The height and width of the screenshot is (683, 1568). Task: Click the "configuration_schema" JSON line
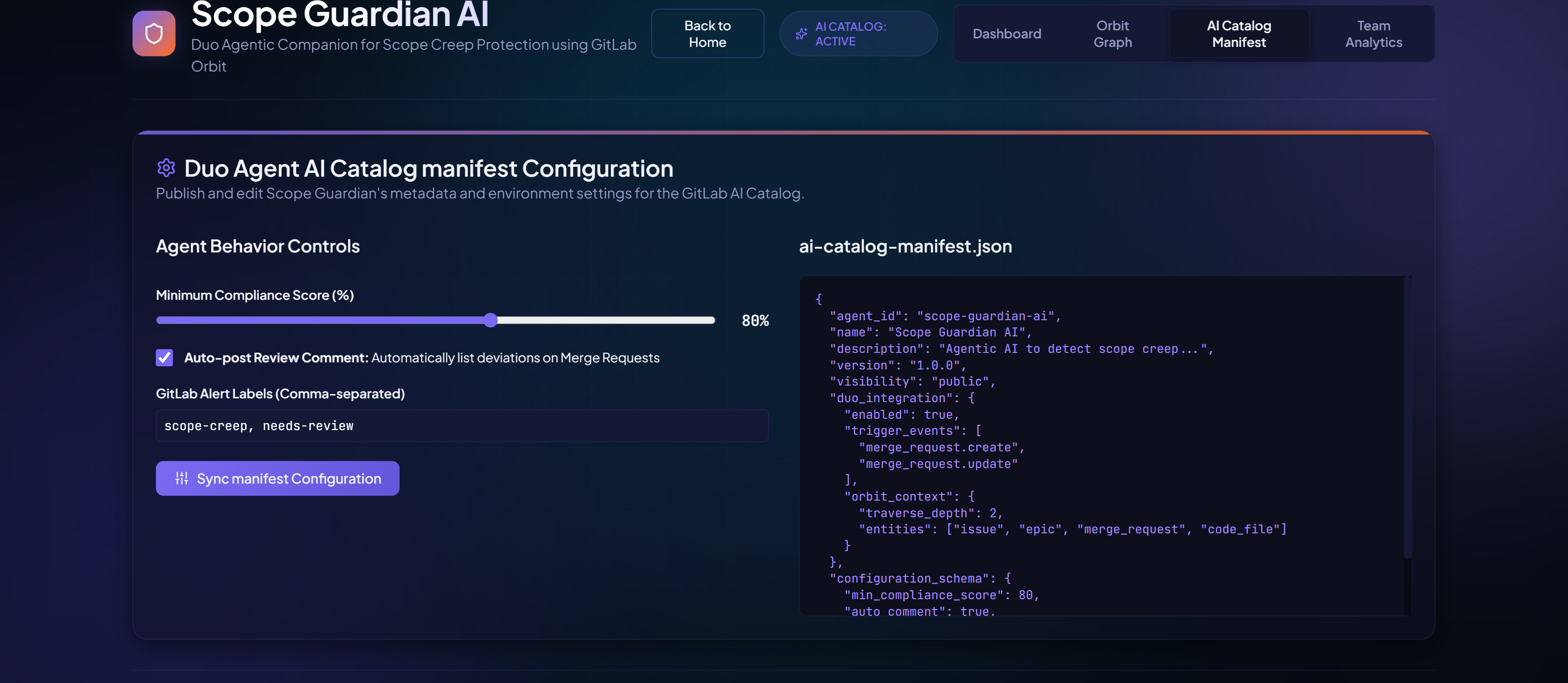click(x=920, y=578)
